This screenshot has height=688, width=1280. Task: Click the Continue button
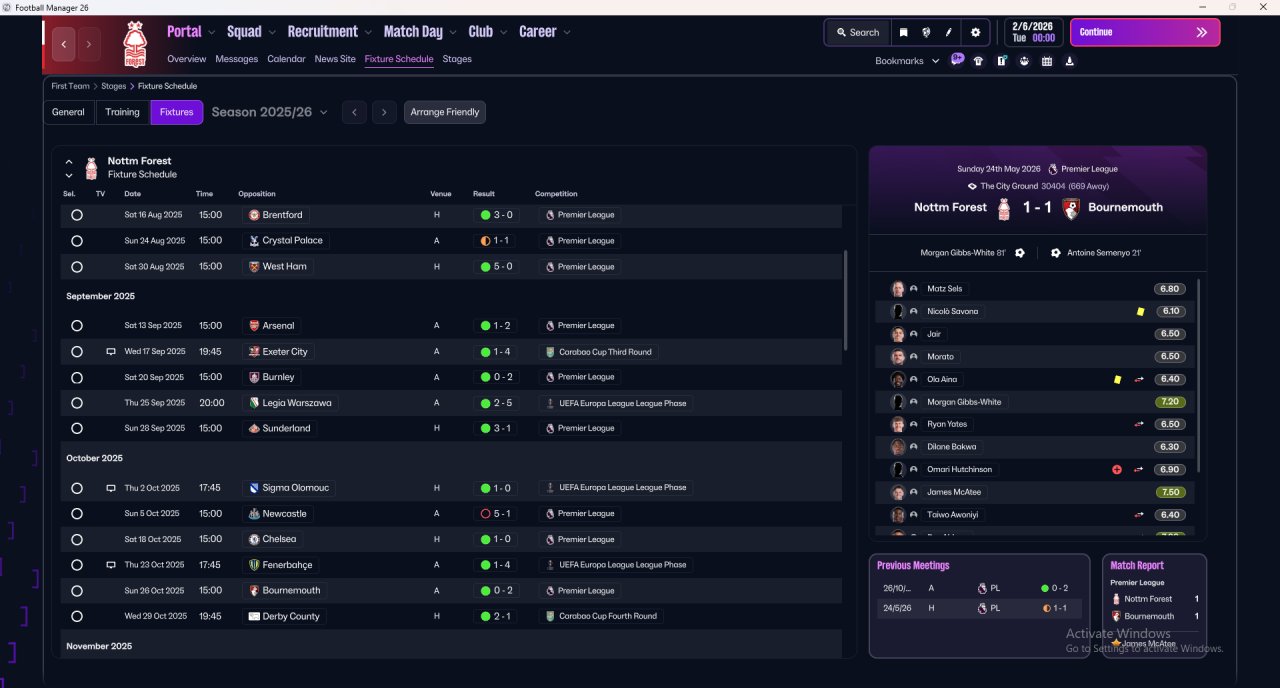1145,32
